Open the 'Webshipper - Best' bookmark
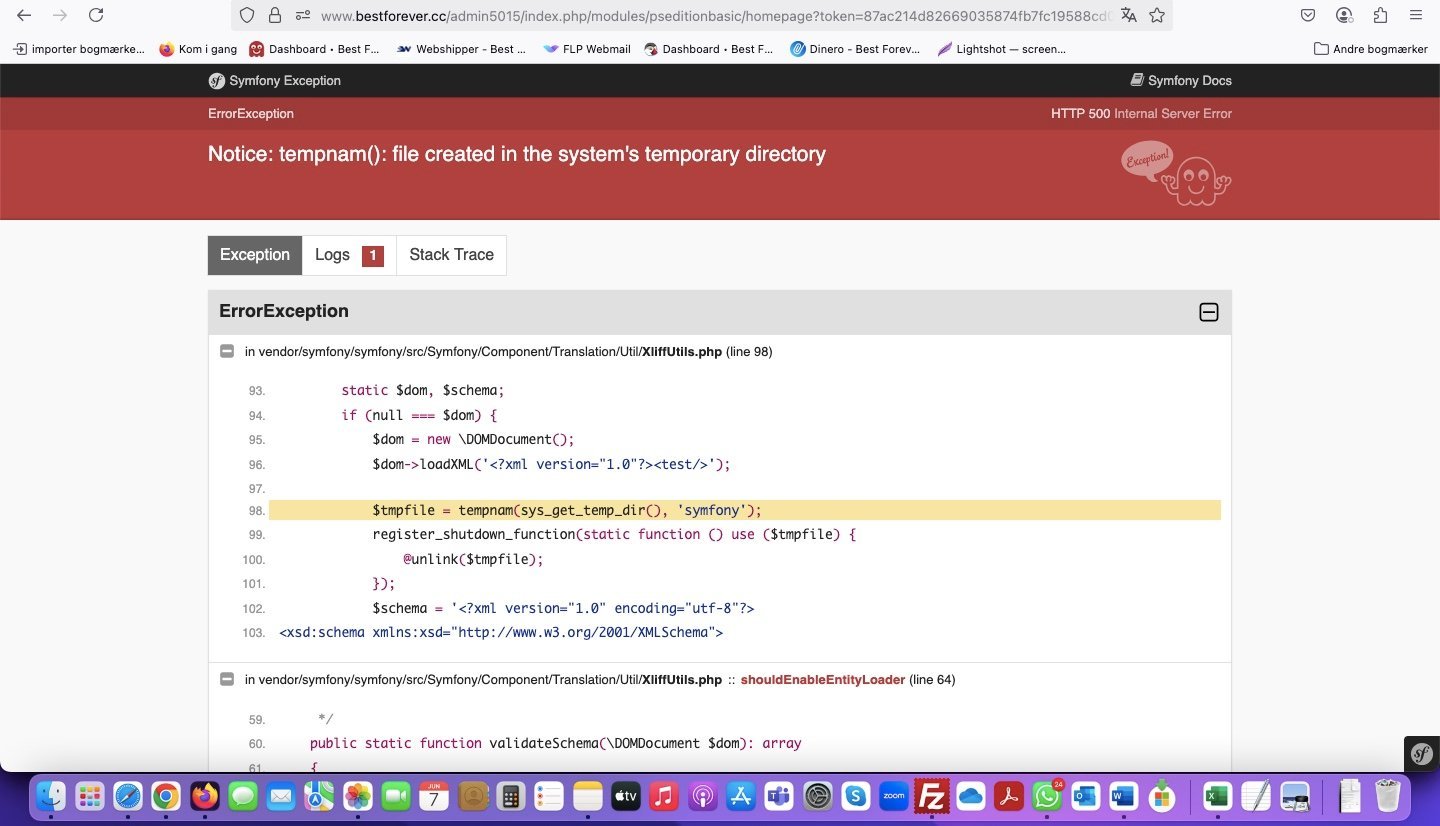 [x=462, y=48]
